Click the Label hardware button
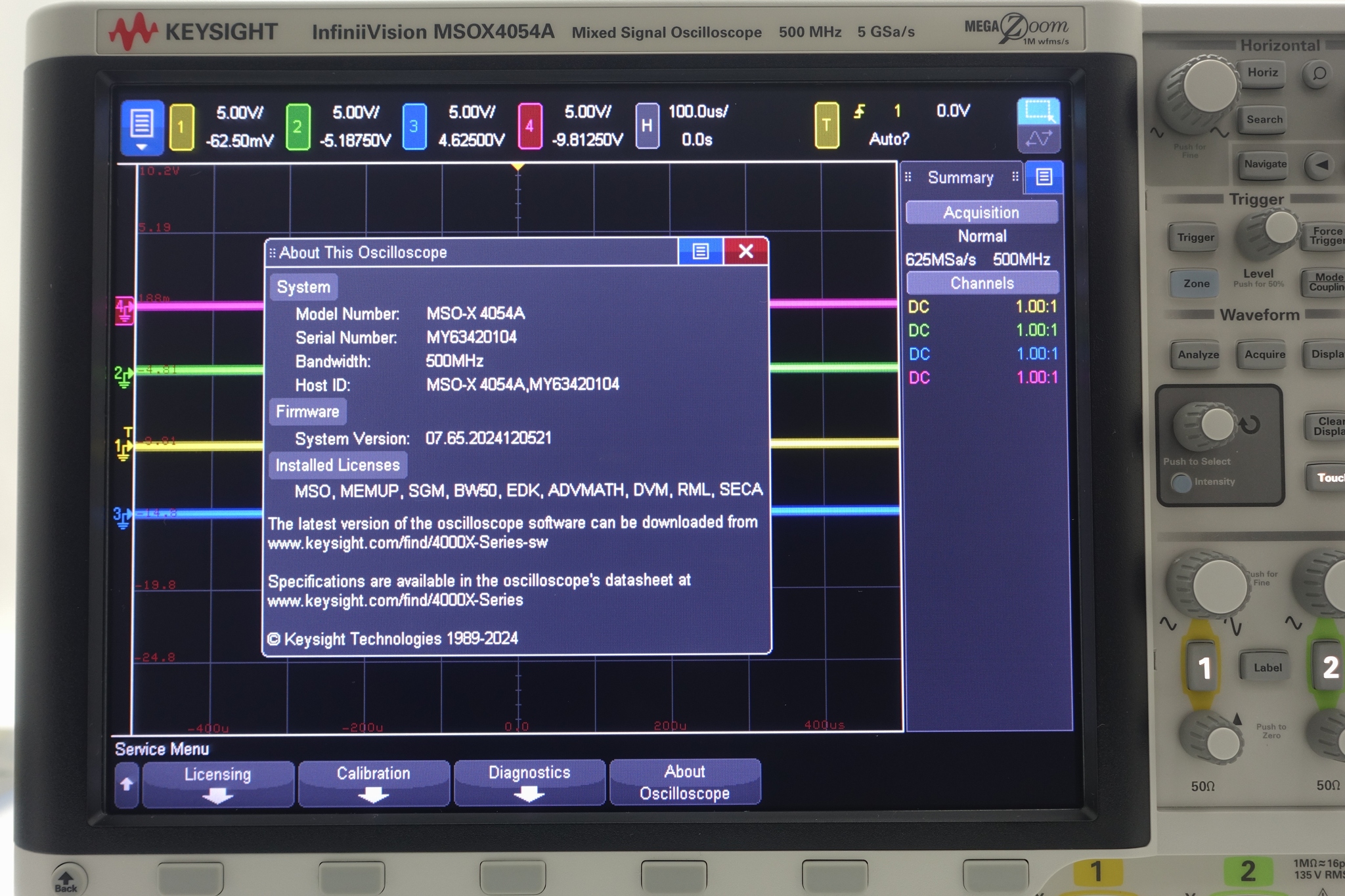Screen dimensions: 1345x896 [x=1267, y=668]
